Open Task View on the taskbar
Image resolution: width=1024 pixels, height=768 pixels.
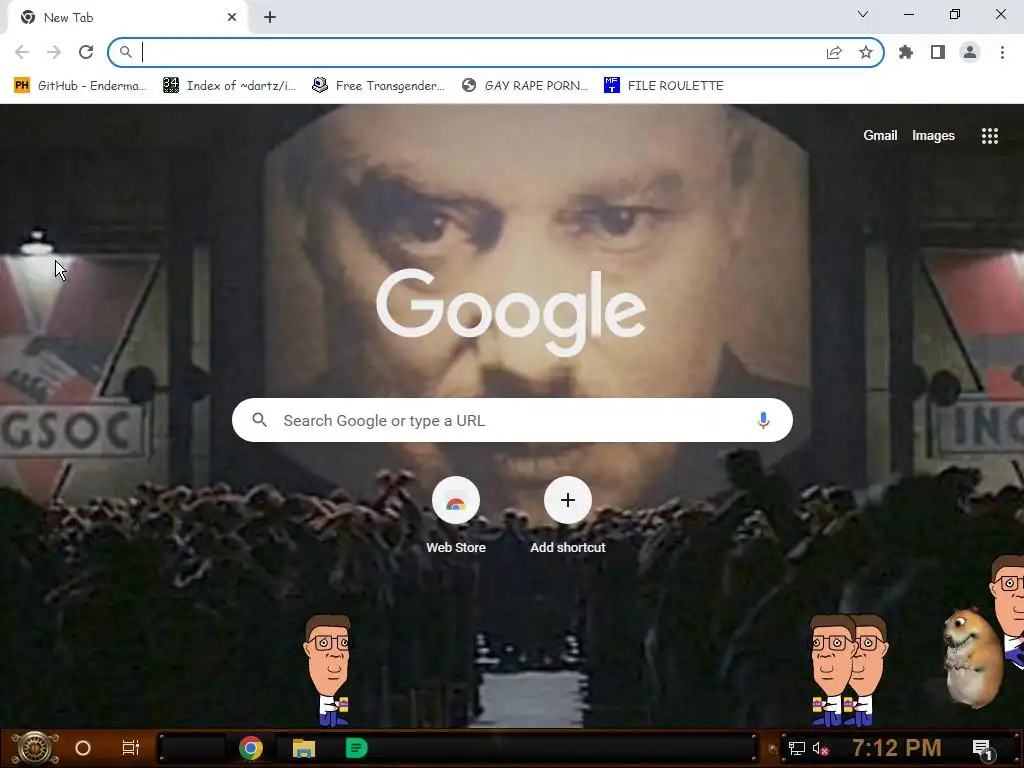coord(131,748)
